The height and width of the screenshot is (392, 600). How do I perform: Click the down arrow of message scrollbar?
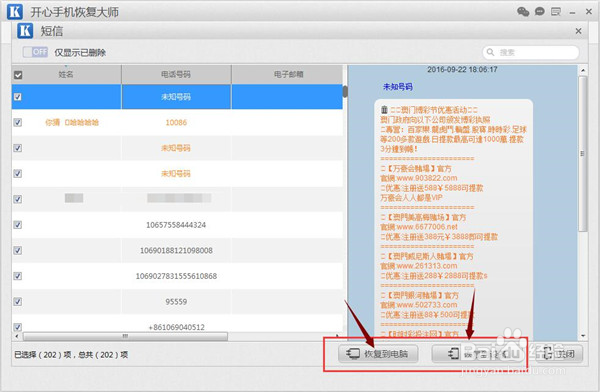[x=582, y=336]
